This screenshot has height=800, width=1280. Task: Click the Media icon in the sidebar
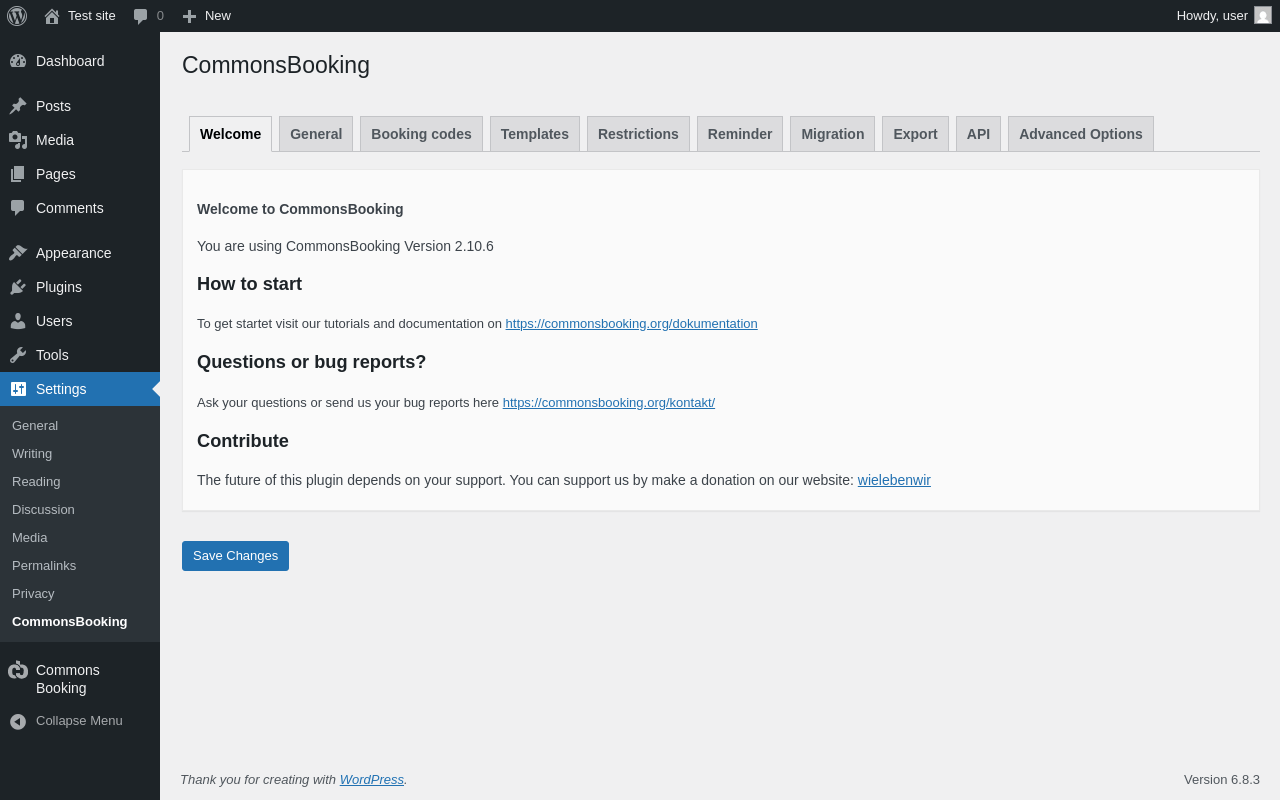(18, 140)
